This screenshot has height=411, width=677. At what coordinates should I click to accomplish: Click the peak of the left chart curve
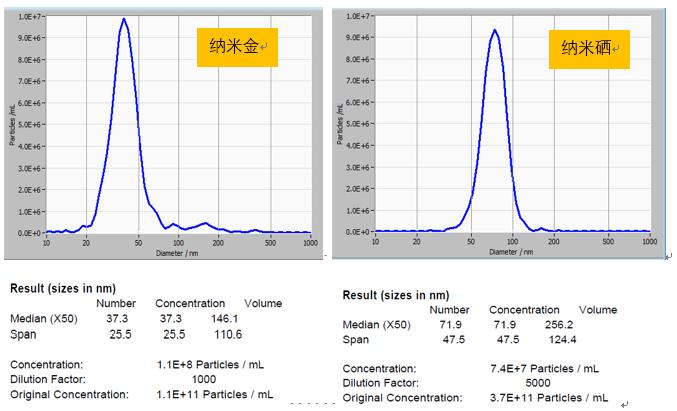pos(123,20)
